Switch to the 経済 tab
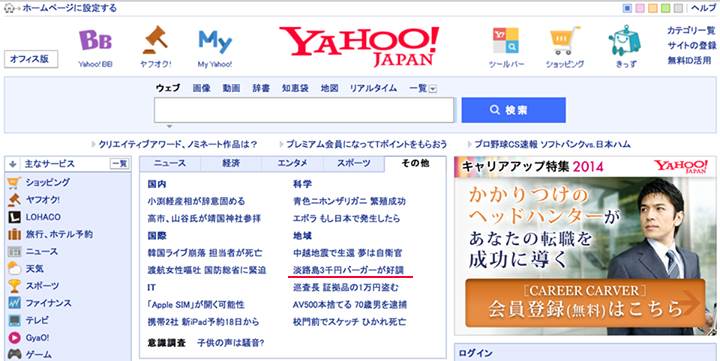Viewport: 720px width, 361px height. pyautogui.click(x=231, y=164)
